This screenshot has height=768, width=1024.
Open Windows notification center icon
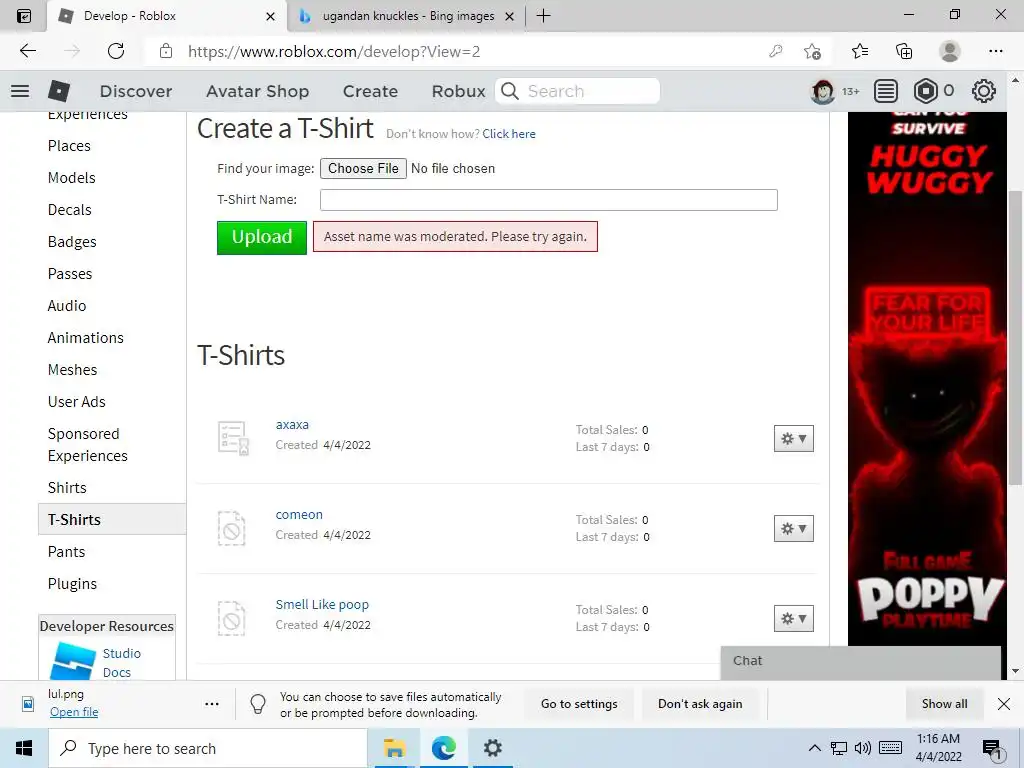(x=993, y=750)
